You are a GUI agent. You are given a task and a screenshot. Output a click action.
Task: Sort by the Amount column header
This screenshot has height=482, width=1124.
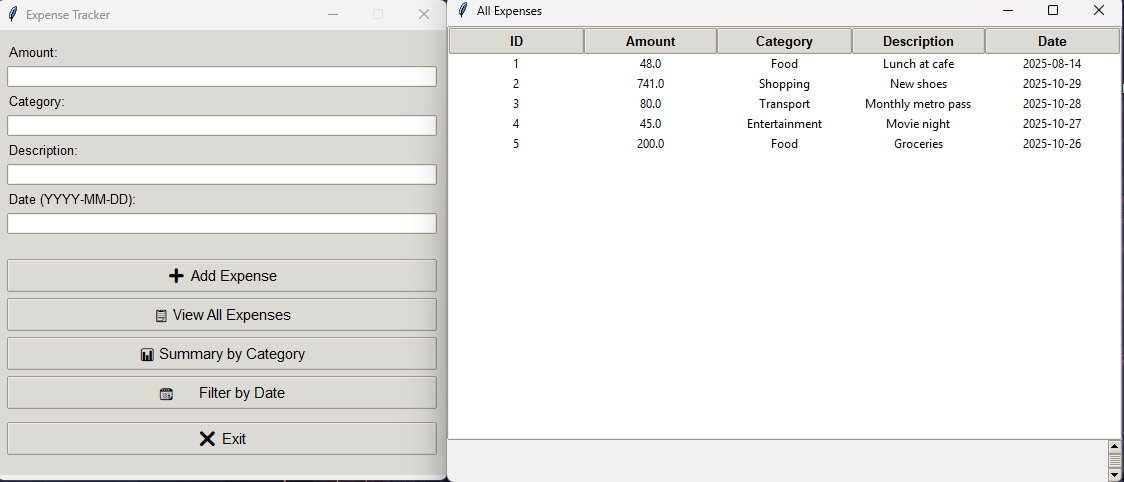point(650,41)
